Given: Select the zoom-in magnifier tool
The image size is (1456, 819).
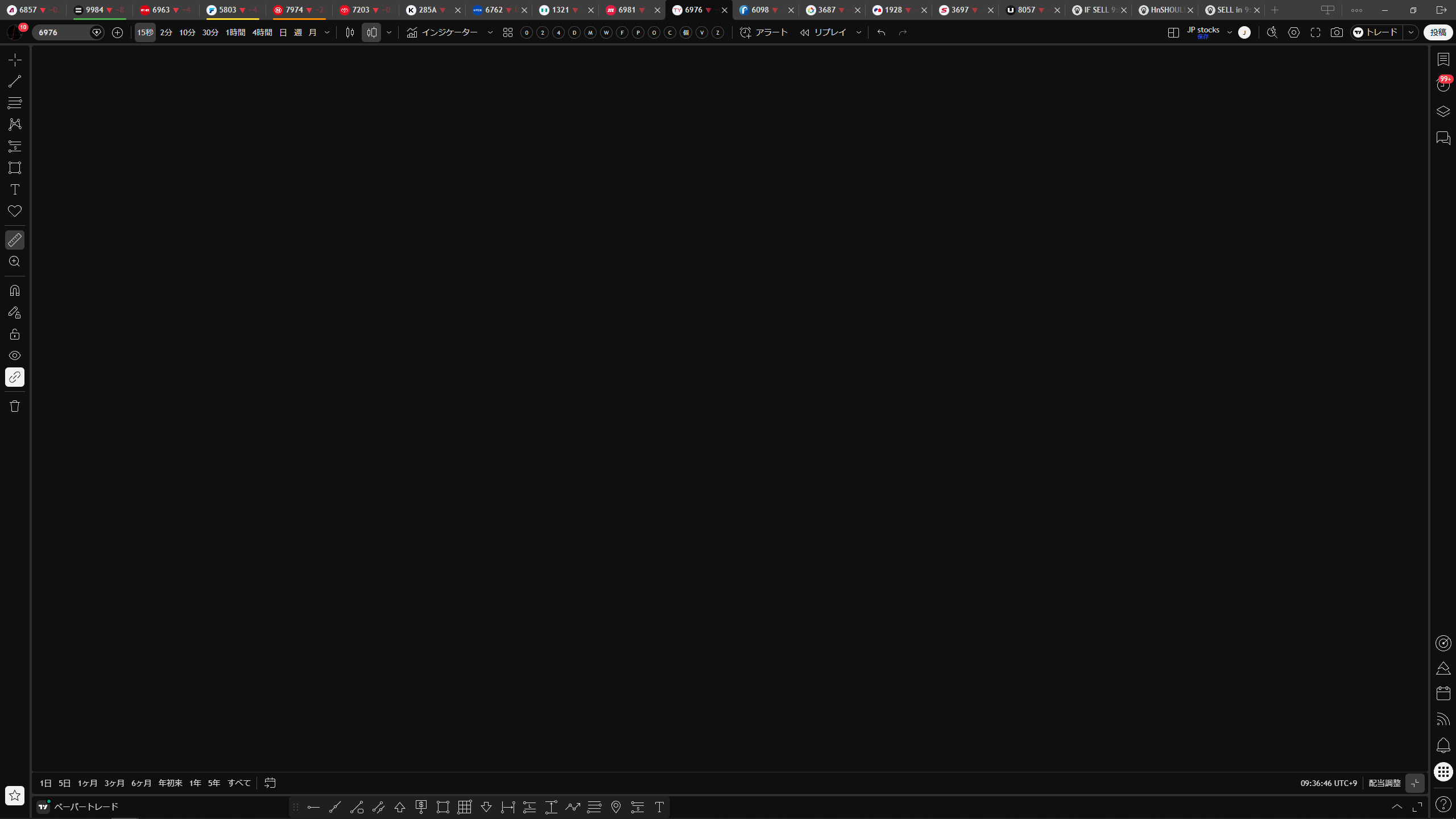Looking at the screenshot, I should (15, 262).
